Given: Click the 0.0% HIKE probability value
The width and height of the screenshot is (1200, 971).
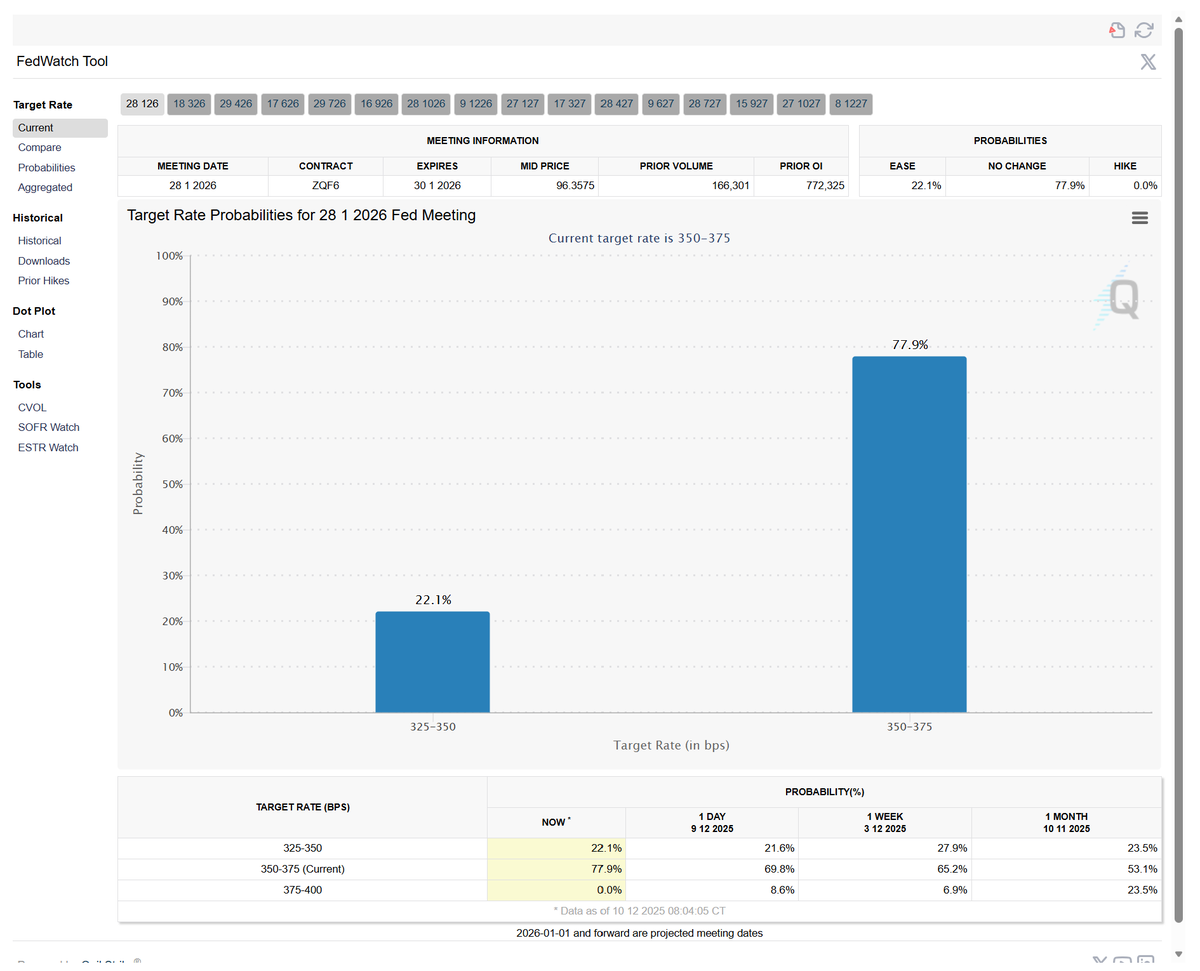Looking at the screenshot, I should click(1146, 186).
